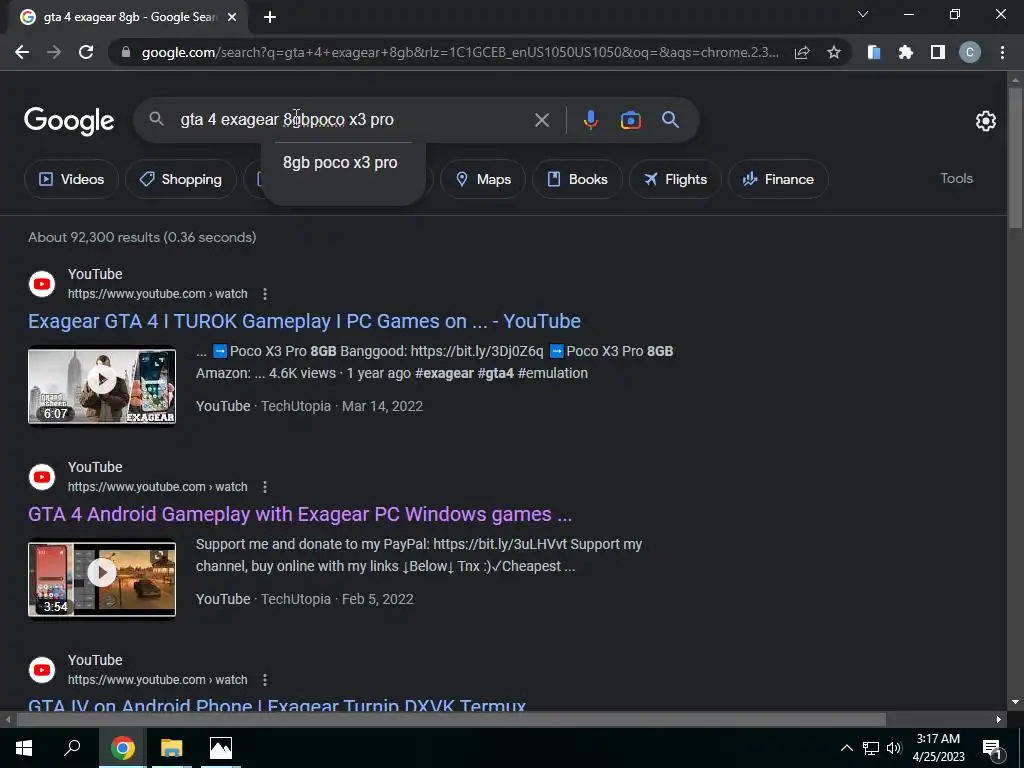
Task: Click the vertical page scrollbar thumb
Action: [1015, 157]
